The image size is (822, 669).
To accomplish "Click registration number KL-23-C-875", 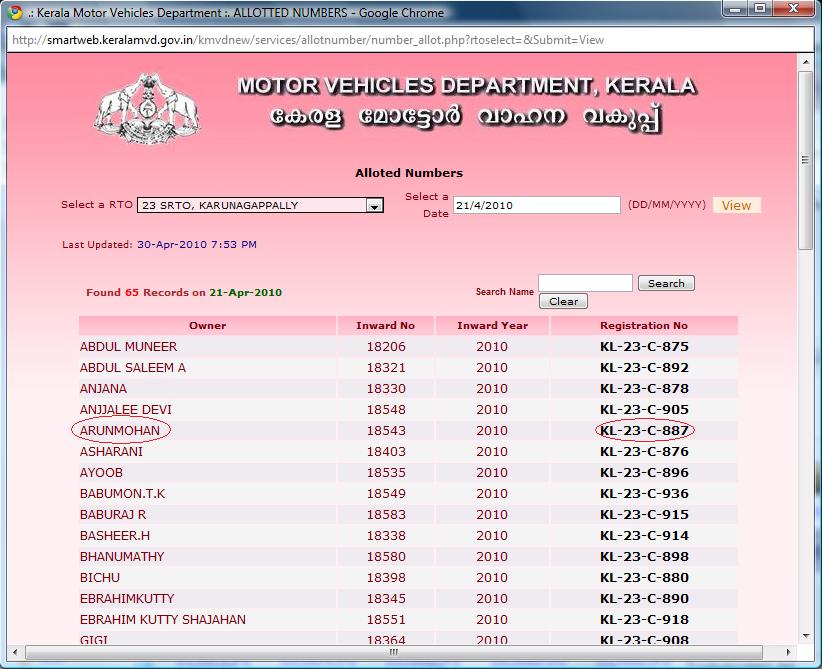I will [x=644, y=347].
